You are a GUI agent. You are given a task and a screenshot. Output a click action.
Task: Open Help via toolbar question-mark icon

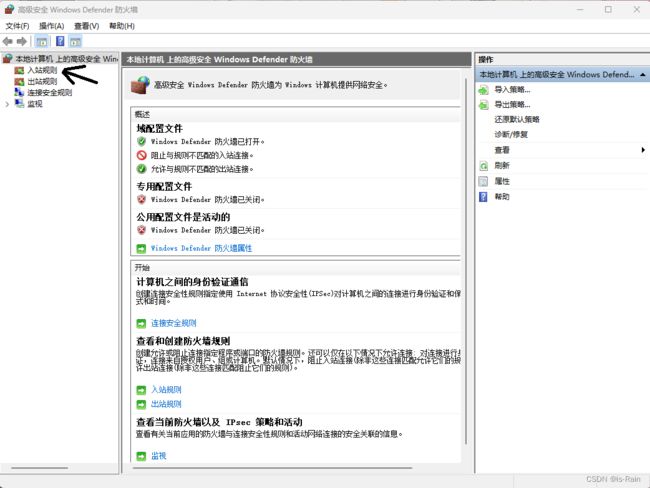pyautogui.click(x=60, y=41)
